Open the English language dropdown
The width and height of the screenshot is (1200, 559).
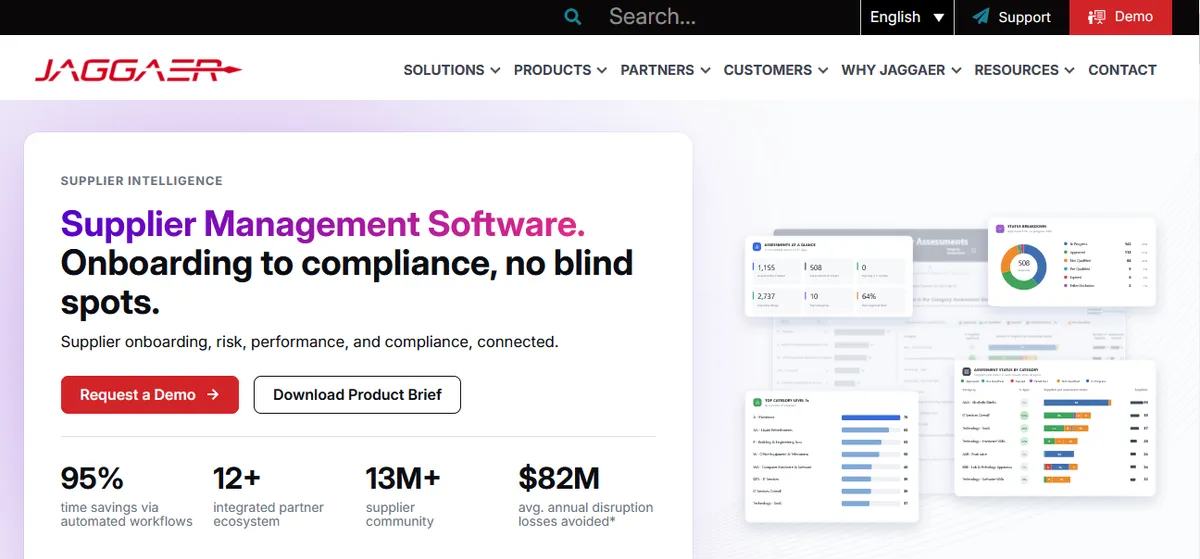907,17
